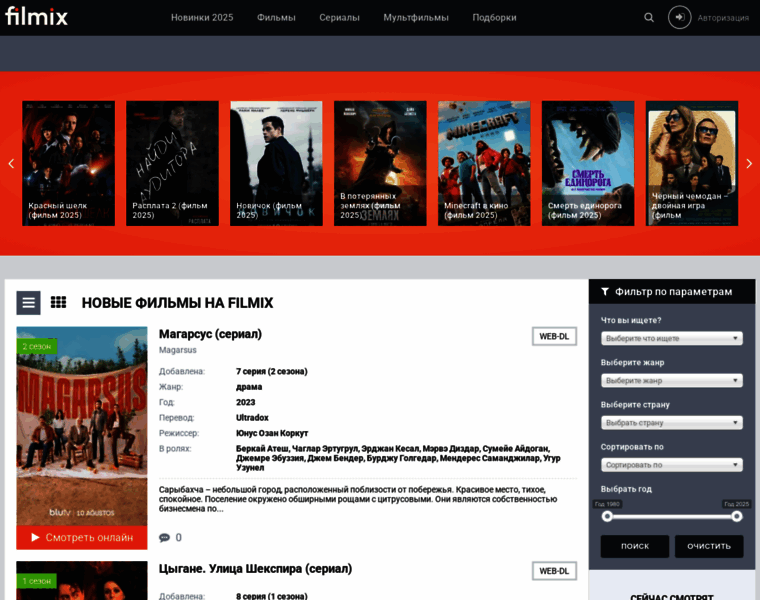This screenshot has width=760, height=600.
Task: Click the 1980 year slider handle
Action: pyautogui.click(x=607, y=517)
